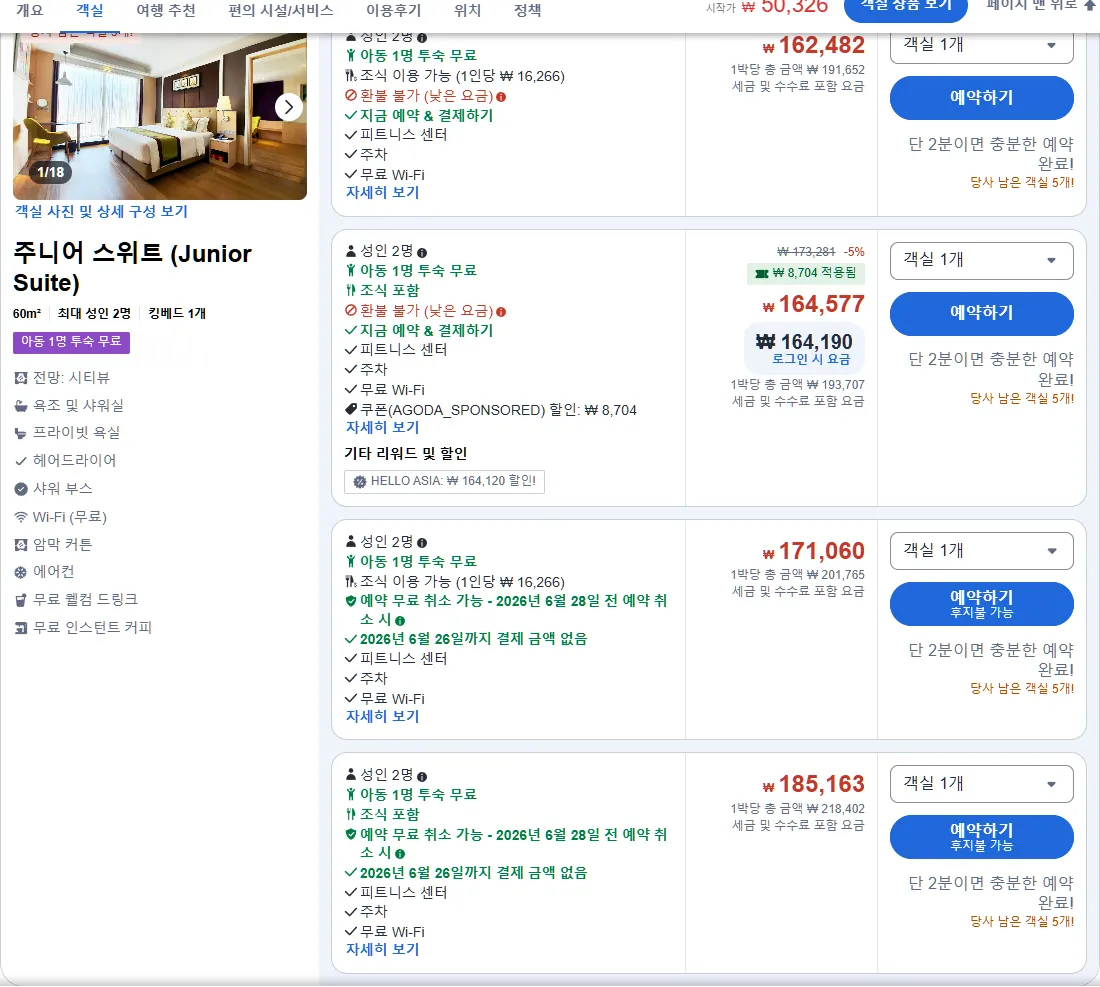This screenshot has width=1100, height=987.
Task: Open 객실 1개 dropdown for 171,060 offer
Action: point(981,551)
